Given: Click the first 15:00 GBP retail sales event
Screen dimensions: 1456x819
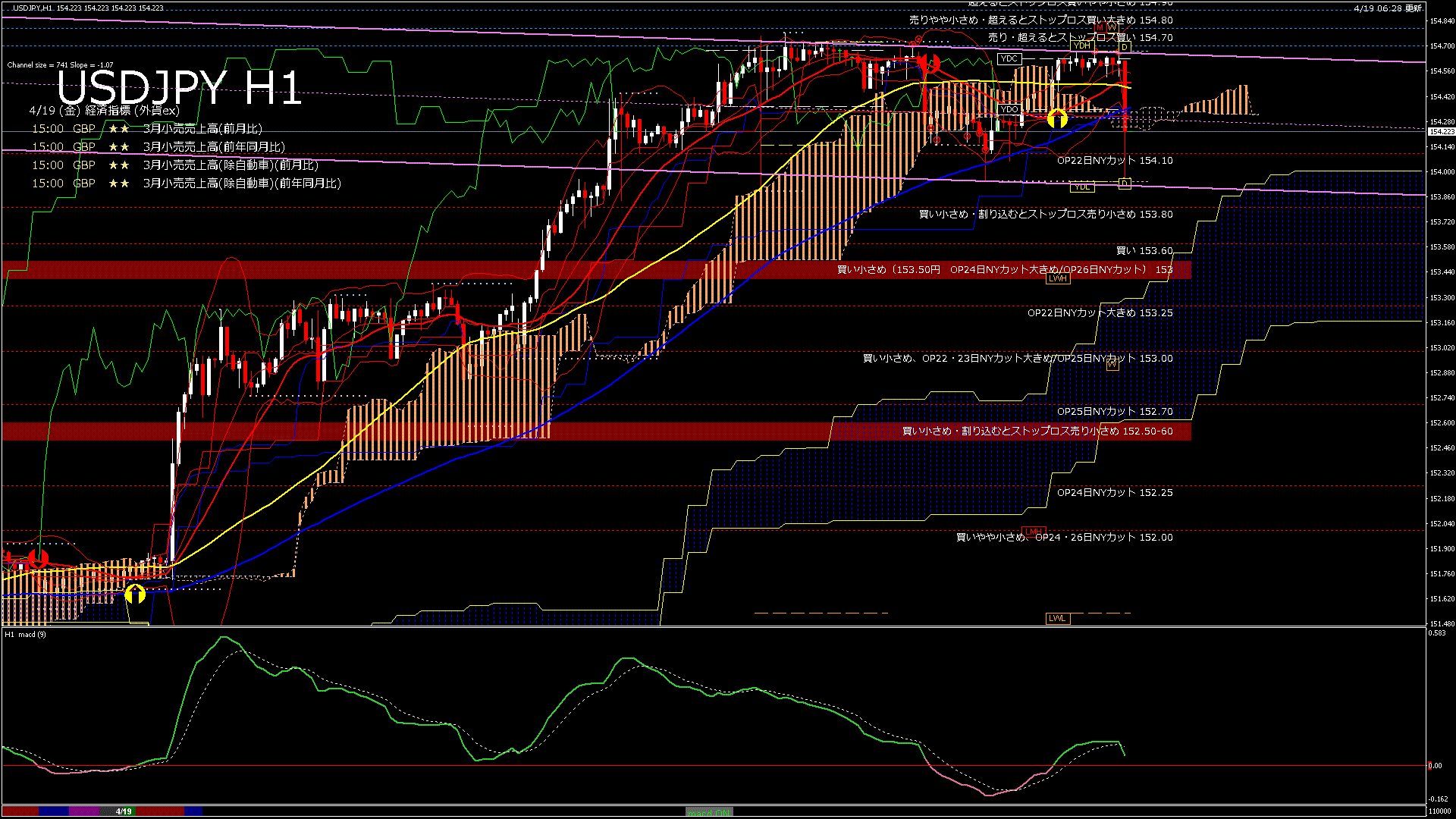Looking at the screenshot, I should click(147, 129).
